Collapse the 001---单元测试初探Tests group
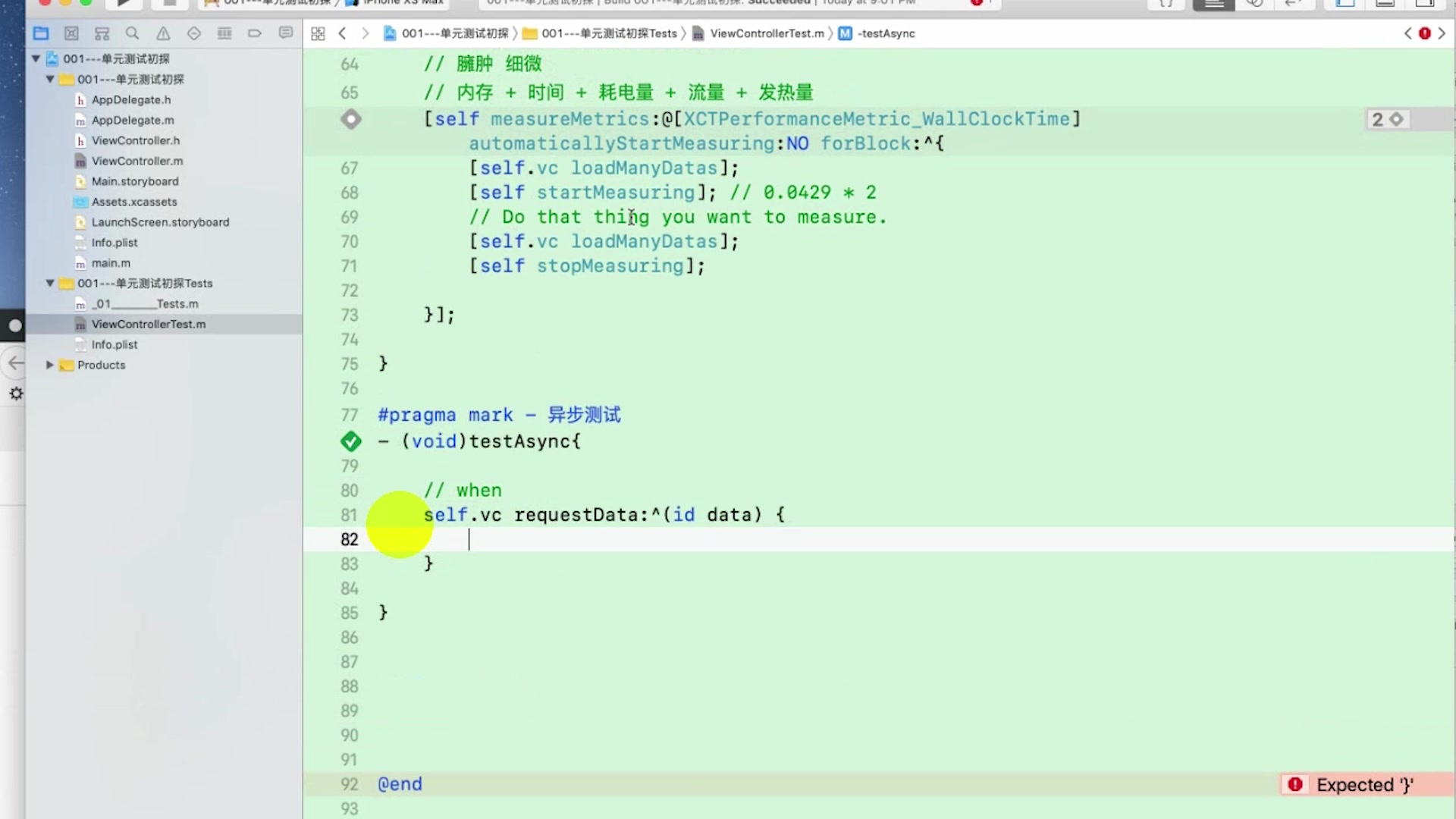Viewport: 1456px width, 819px height. tap(50, 283)
